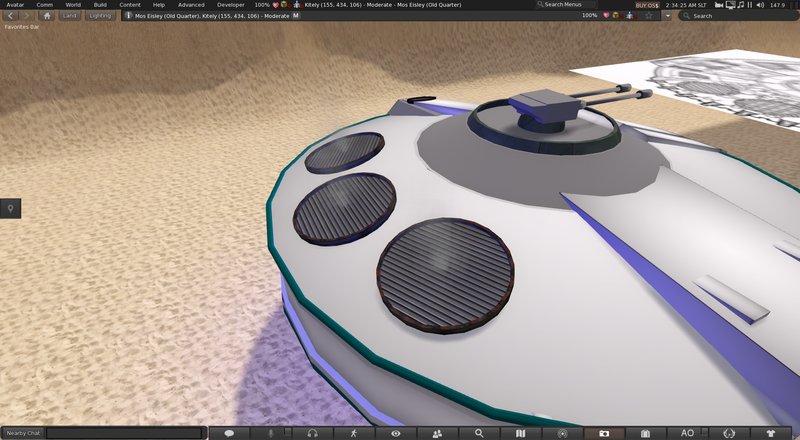Toggle the voice microphone button
This screenshot has width=800, height=440.
271,433
